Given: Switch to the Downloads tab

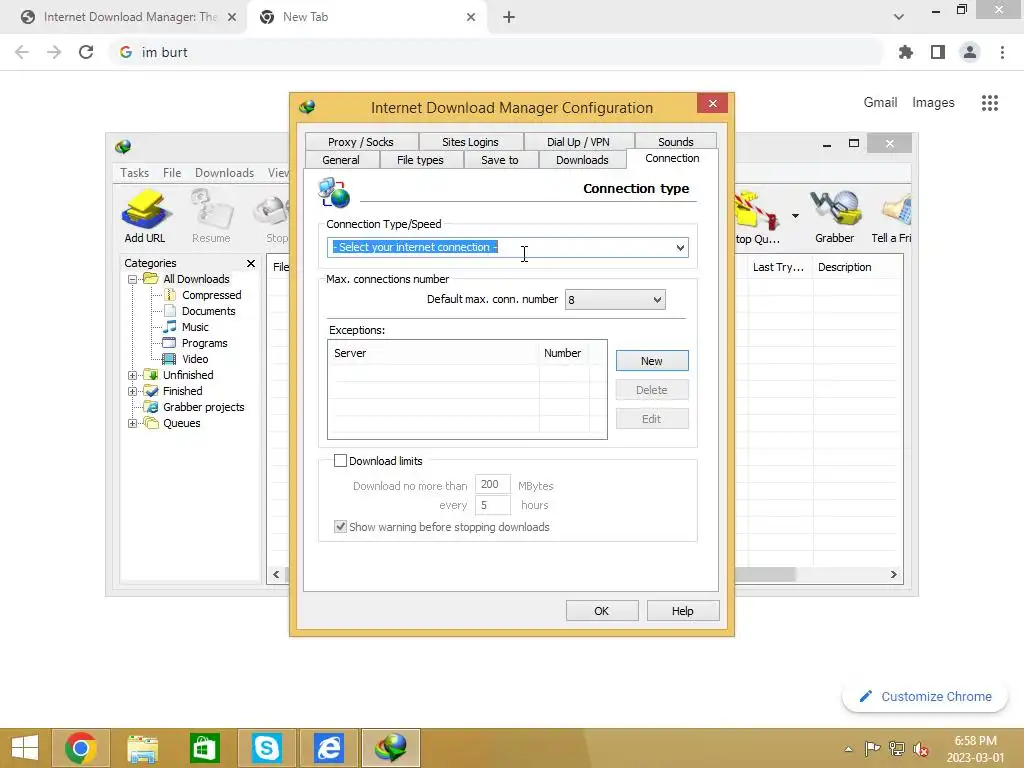Looking at the screenshot, I should [582, 160].
